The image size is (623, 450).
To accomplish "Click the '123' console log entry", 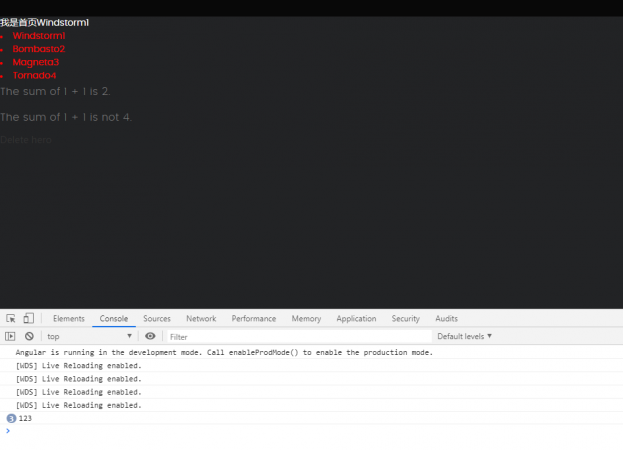I will coord(25,418).
